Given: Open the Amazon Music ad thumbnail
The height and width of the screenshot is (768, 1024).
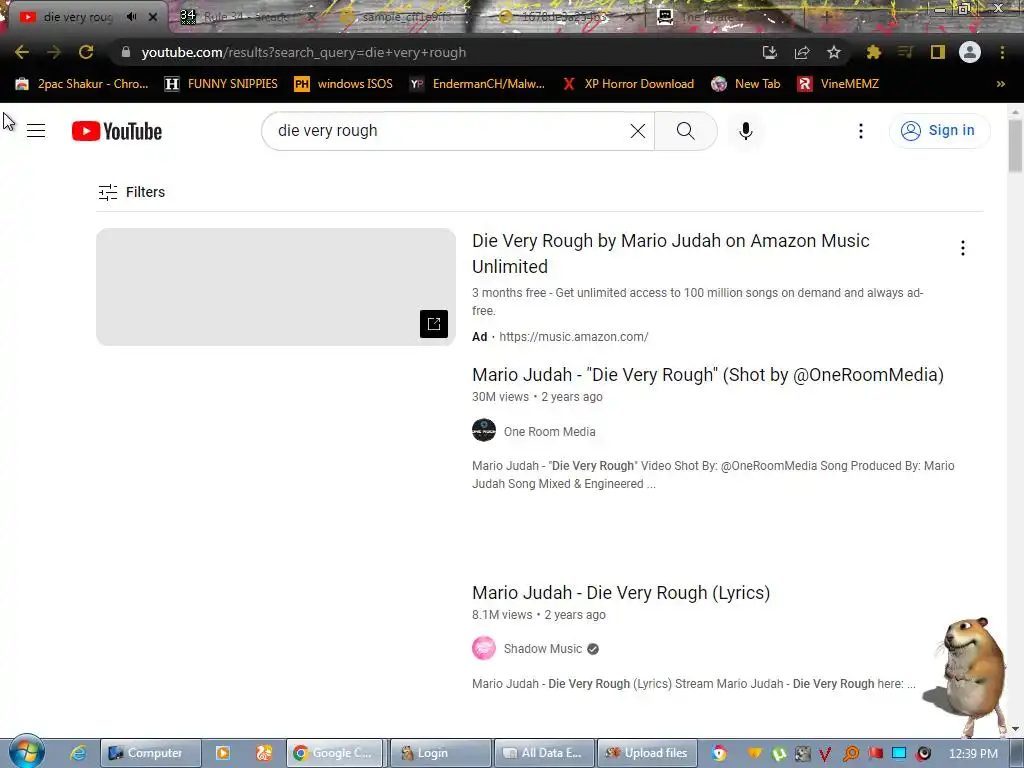Looking at the screenshot, I should coord(276,287).
